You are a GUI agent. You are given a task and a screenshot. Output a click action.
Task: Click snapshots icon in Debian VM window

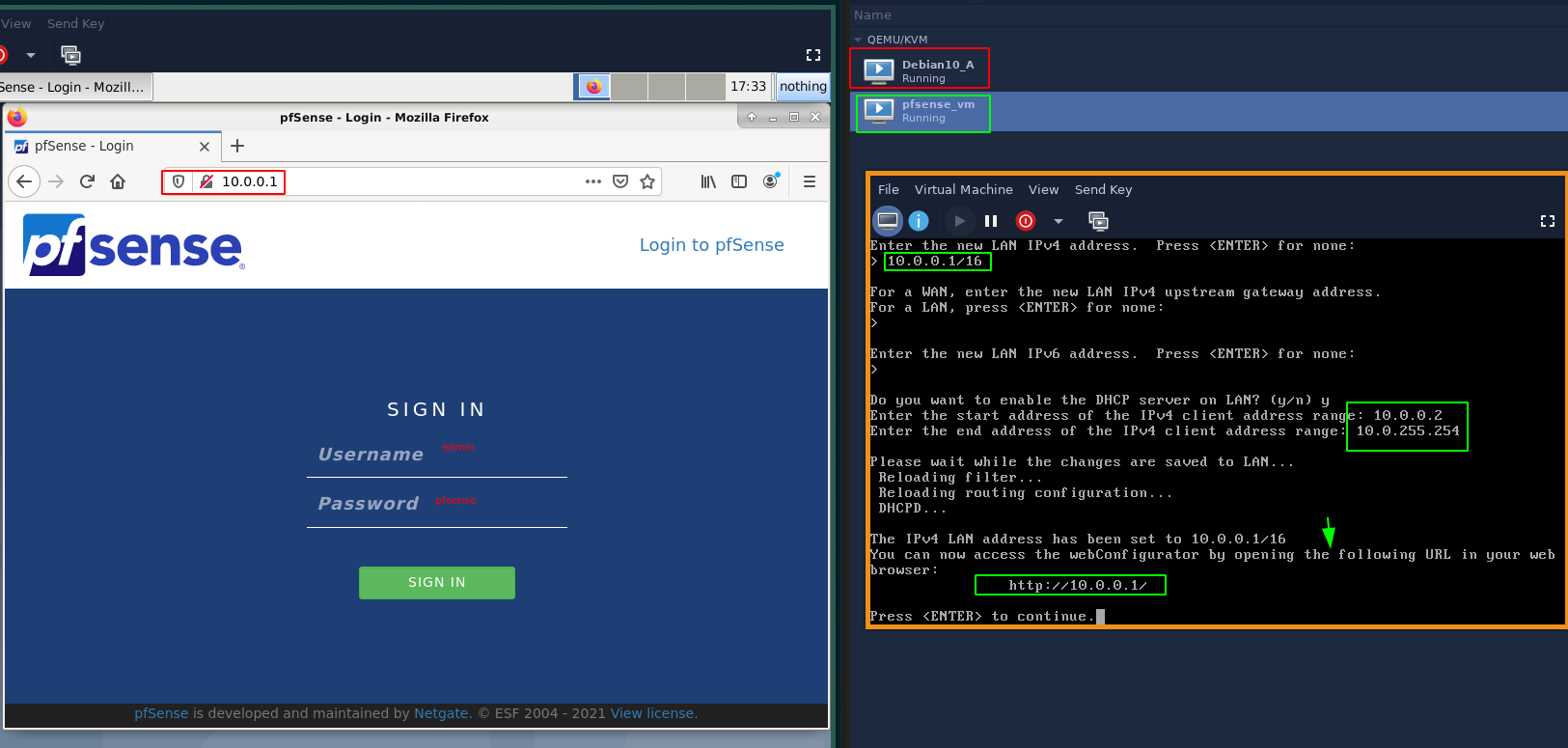pos(70,55)
